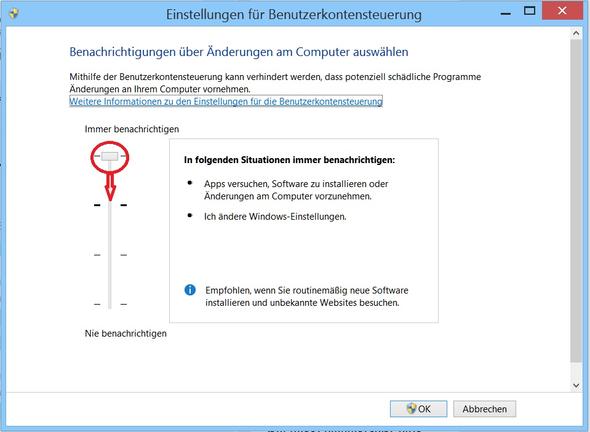
Task: Close the window with the red X
Action: pos(563,11)
